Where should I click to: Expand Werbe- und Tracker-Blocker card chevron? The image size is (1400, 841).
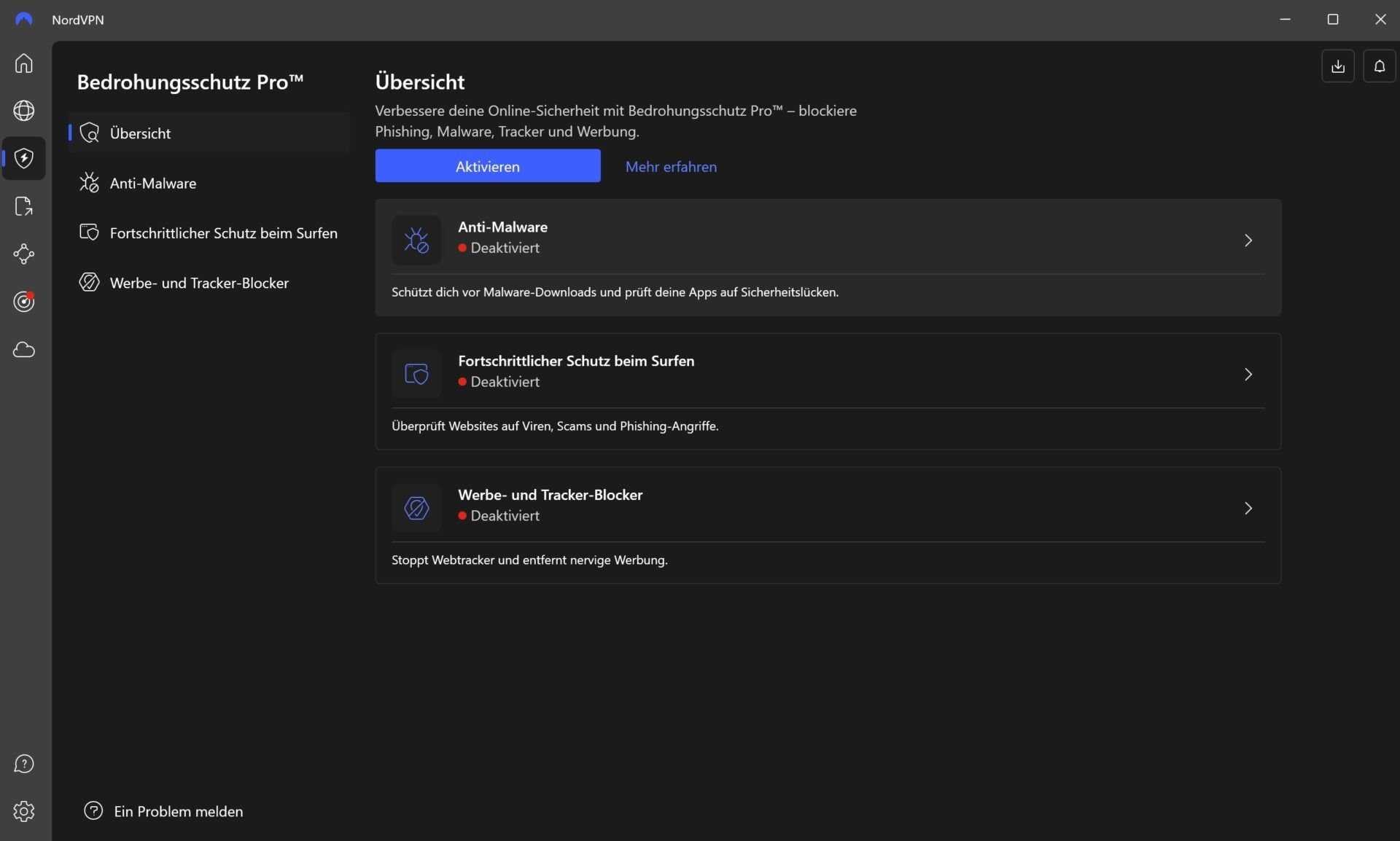click(1248, 508)
